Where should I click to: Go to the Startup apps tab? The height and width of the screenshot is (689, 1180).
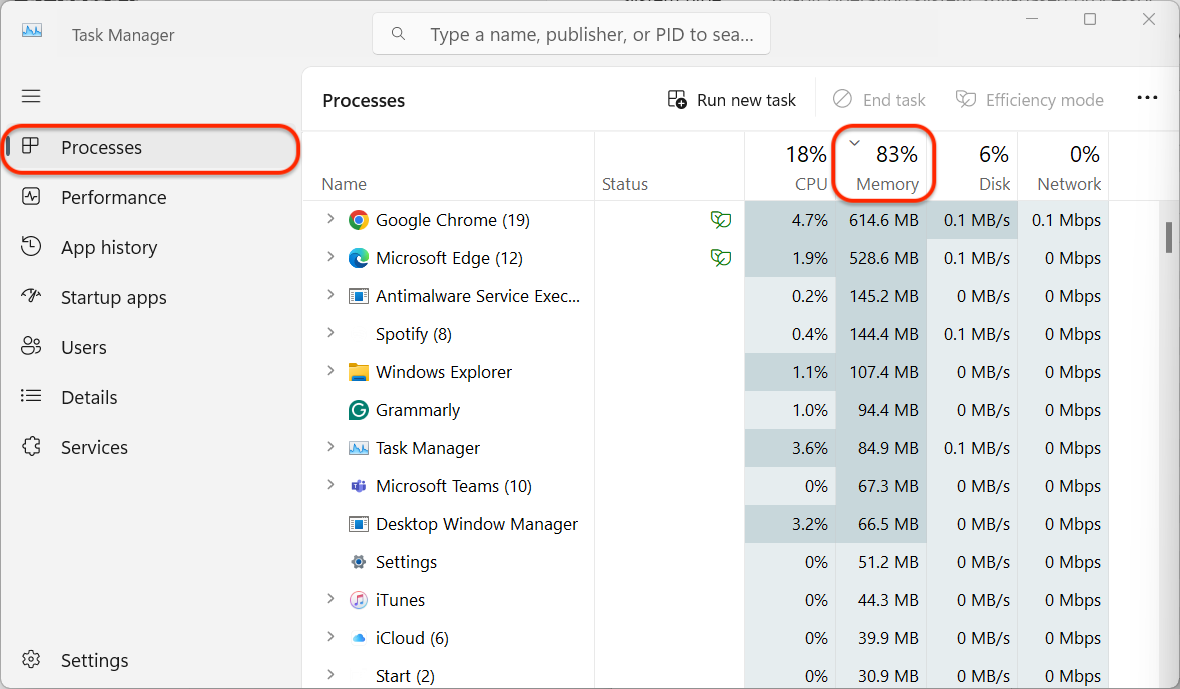coord(151,297)
